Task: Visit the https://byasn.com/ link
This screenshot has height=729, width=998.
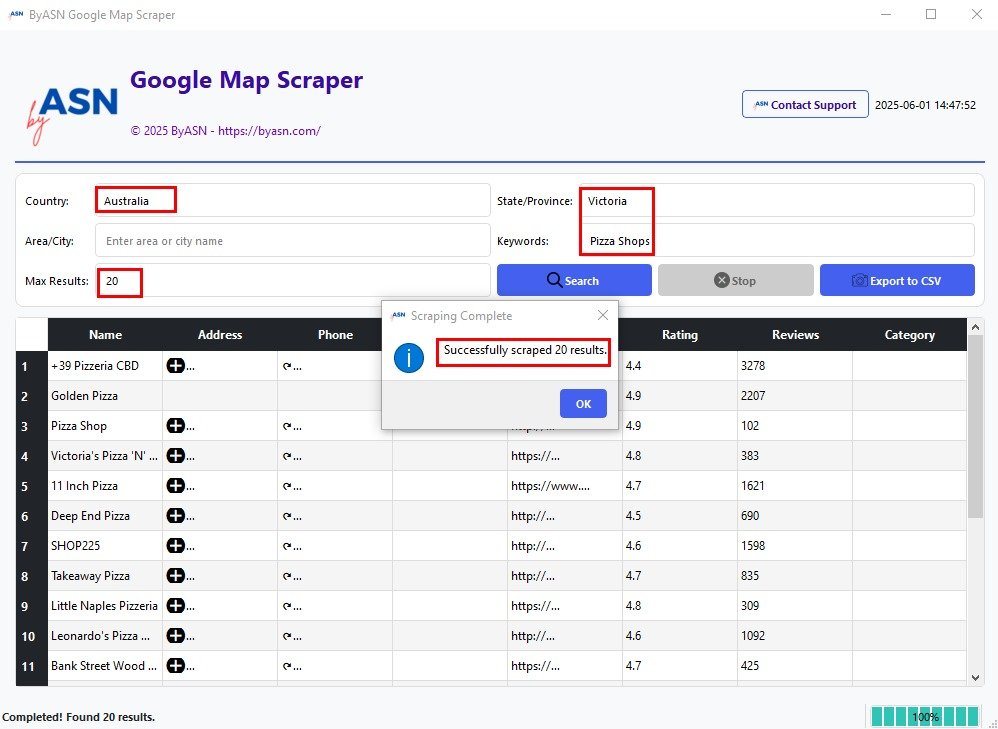Action: pos(269,131)
